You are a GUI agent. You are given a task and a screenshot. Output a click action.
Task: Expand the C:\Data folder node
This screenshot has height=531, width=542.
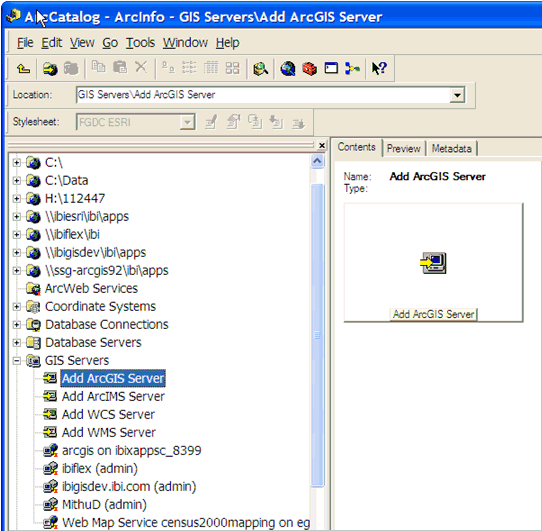point(16,180)
